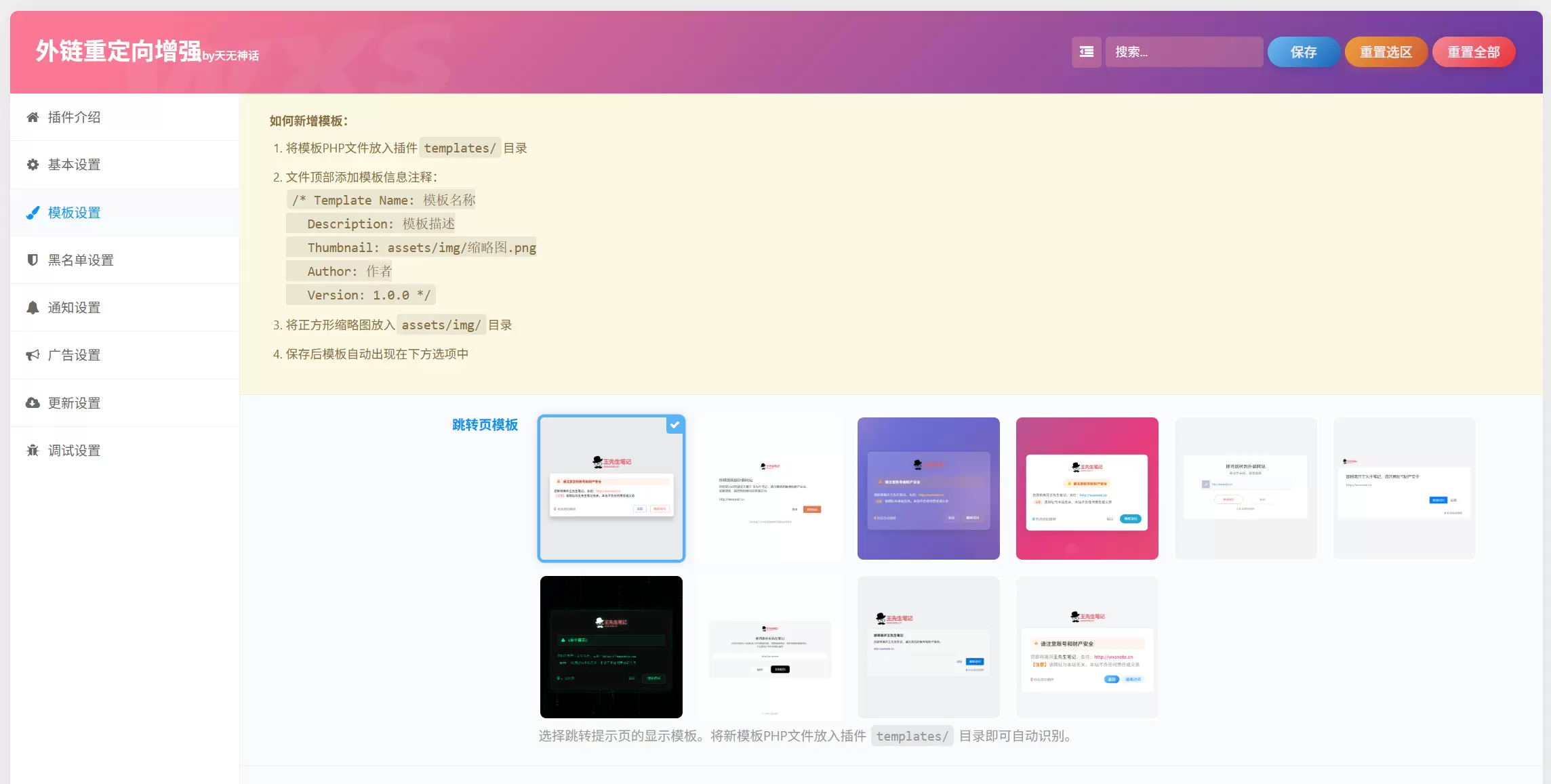Choose the pink gradient template thumbnail
This screenshot has height=784, width=1551.
[x=1087, y=489]
